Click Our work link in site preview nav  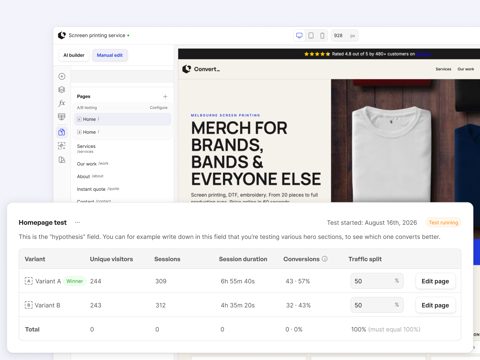466,69
